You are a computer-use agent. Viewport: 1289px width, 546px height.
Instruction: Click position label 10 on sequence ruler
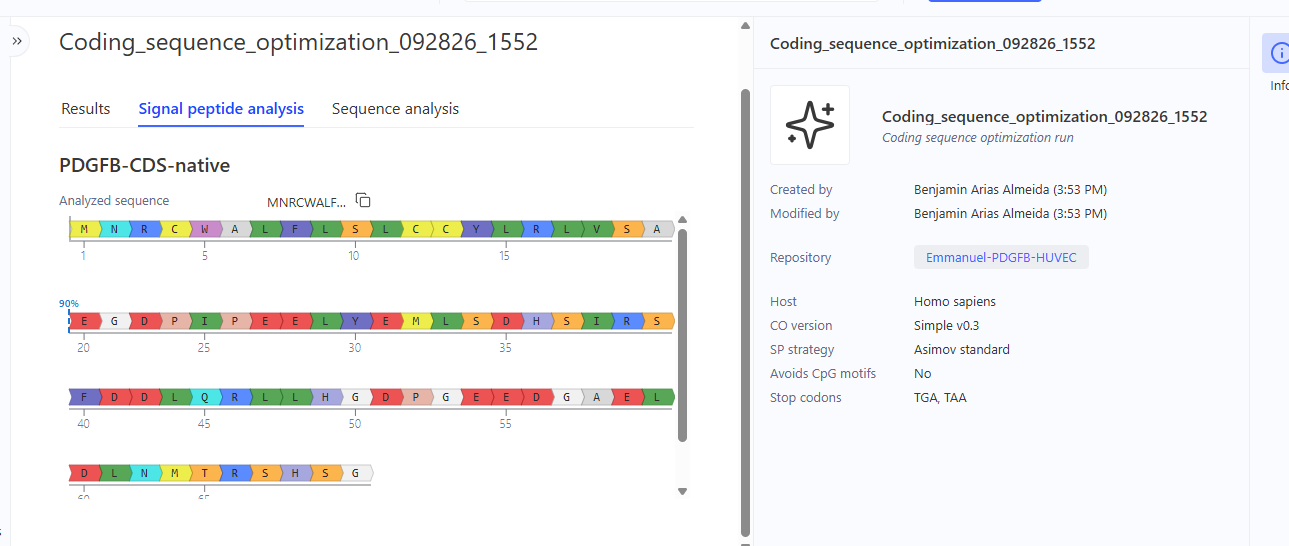click(353, 256)
